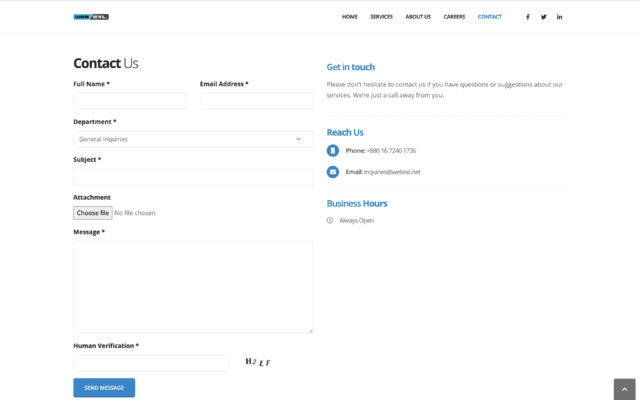Open the Services menu item
Screen dimensions: 640x400
tap(381, 17)
